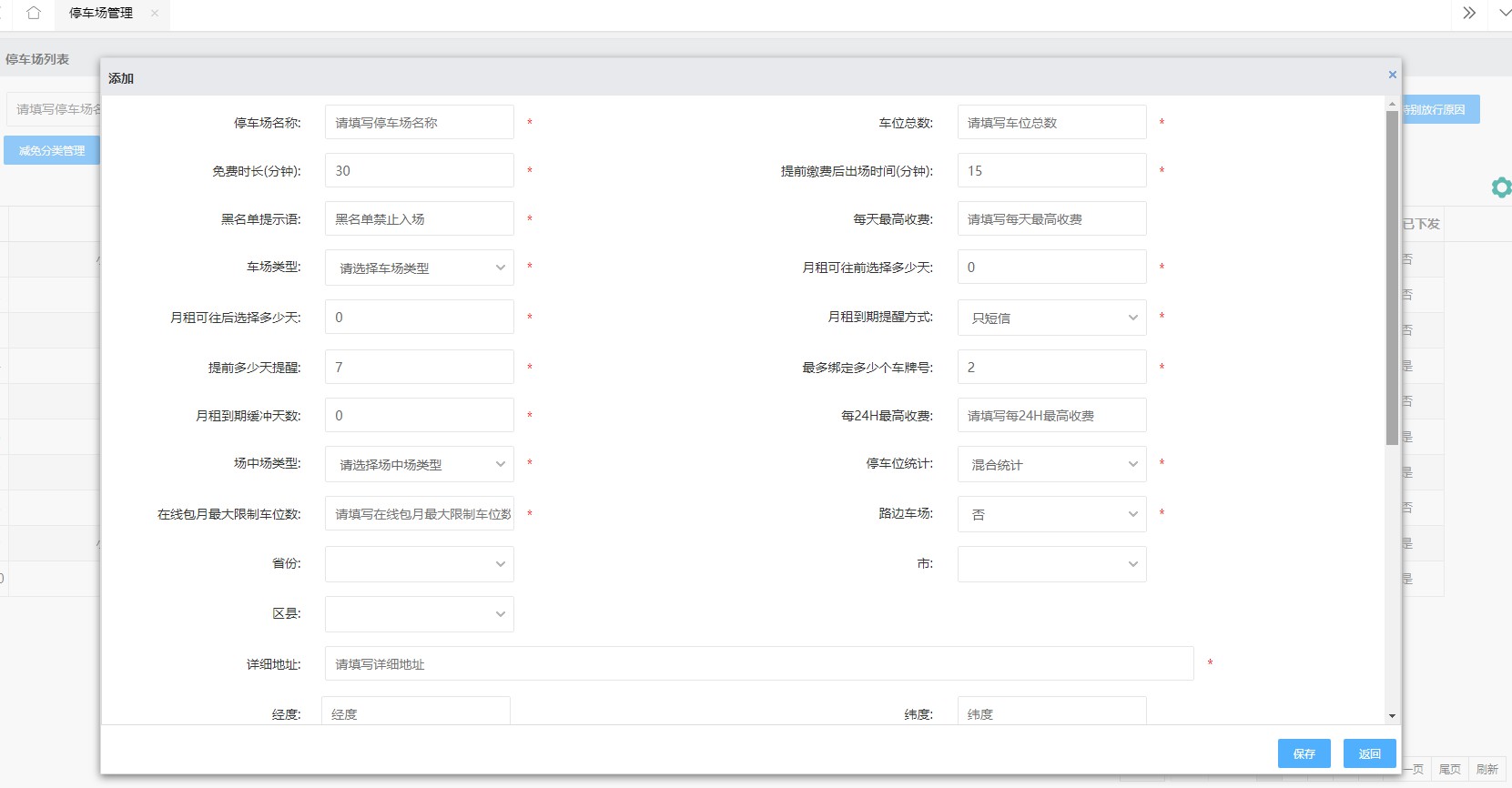Click 刷新 pagination button
Image resolution: width=1512 pixels, height=788 pixels.
coord(1487,769)
